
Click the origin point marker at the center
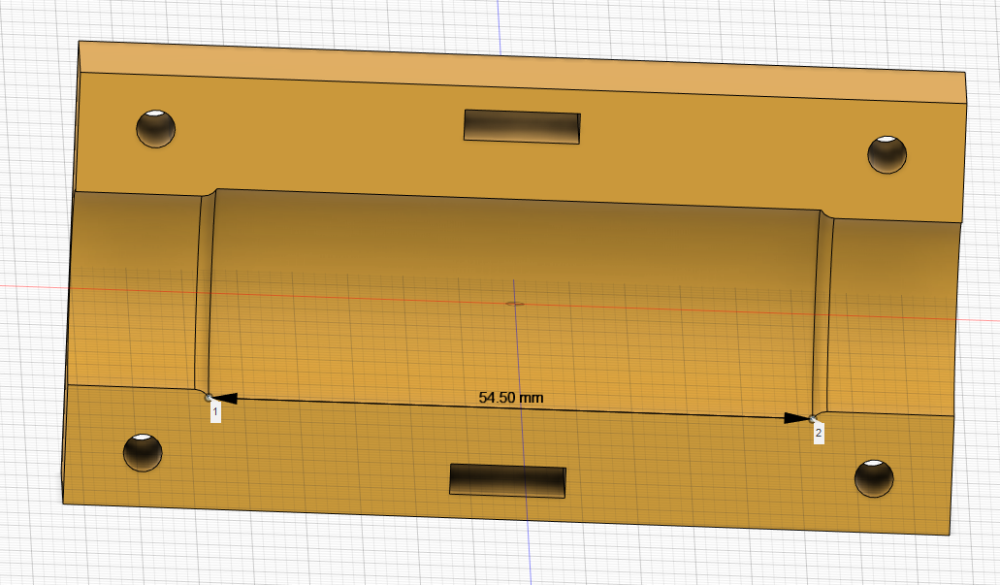click(515, 304)
